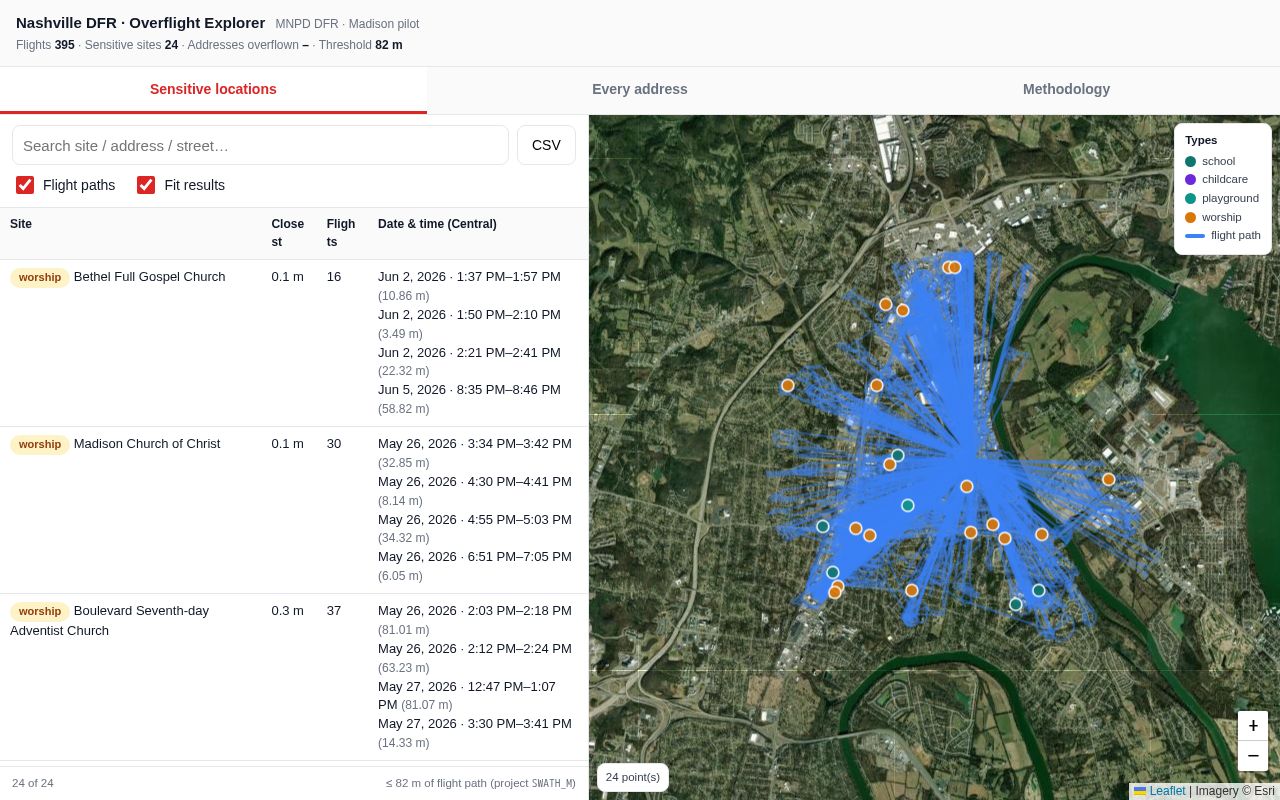Image resolution: width=1280 pixels, height=800 pixels.
Task: Switch to the Sensitive locations tab
Action: pyautogui.click(x=213, y=89)
